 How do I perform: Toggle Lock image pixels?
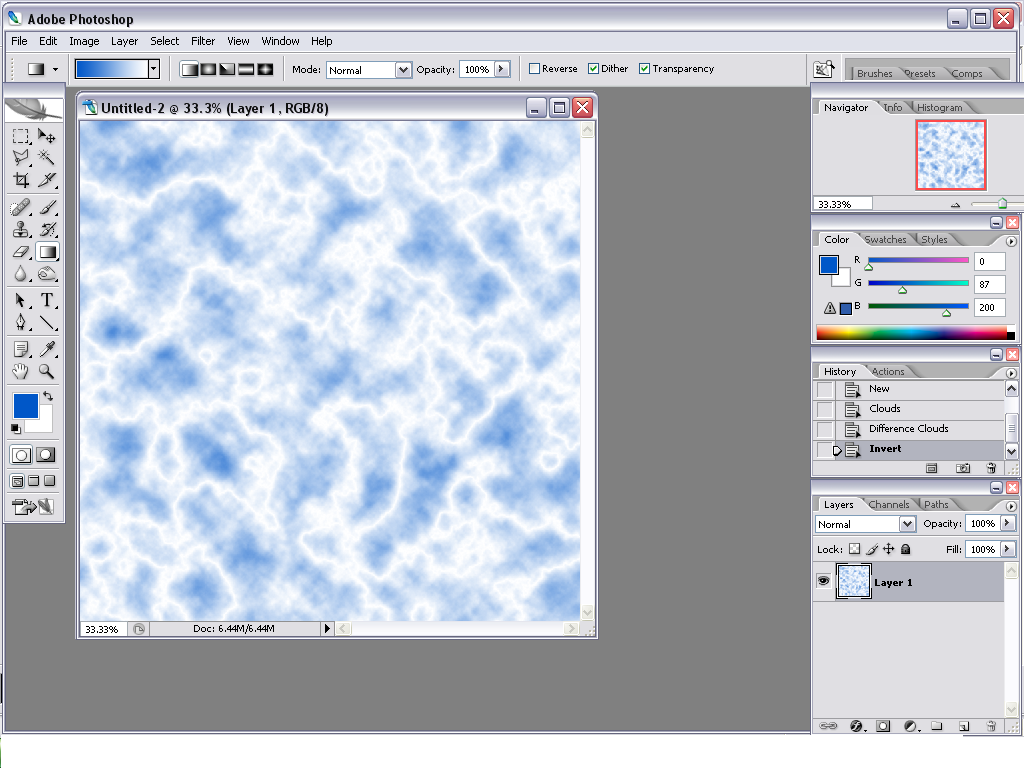[872, 549]
